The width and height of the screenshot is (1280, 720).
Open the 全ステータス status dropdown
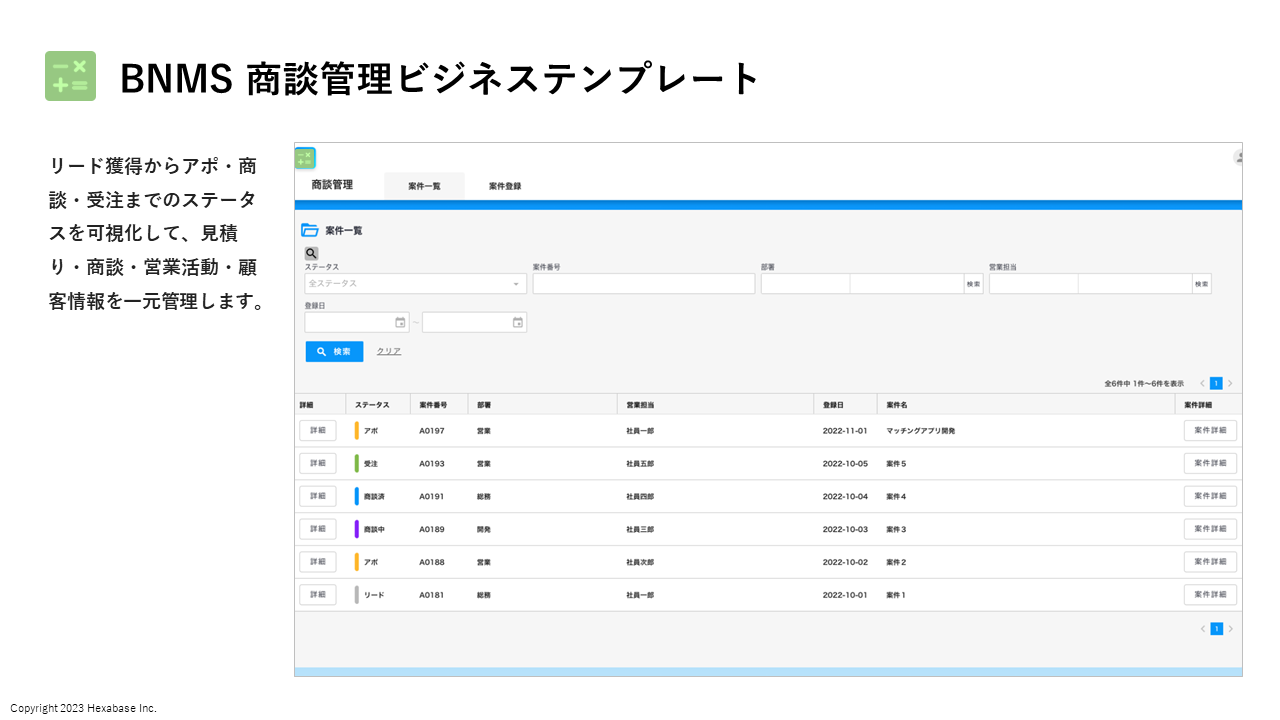[x=416, y=284]
